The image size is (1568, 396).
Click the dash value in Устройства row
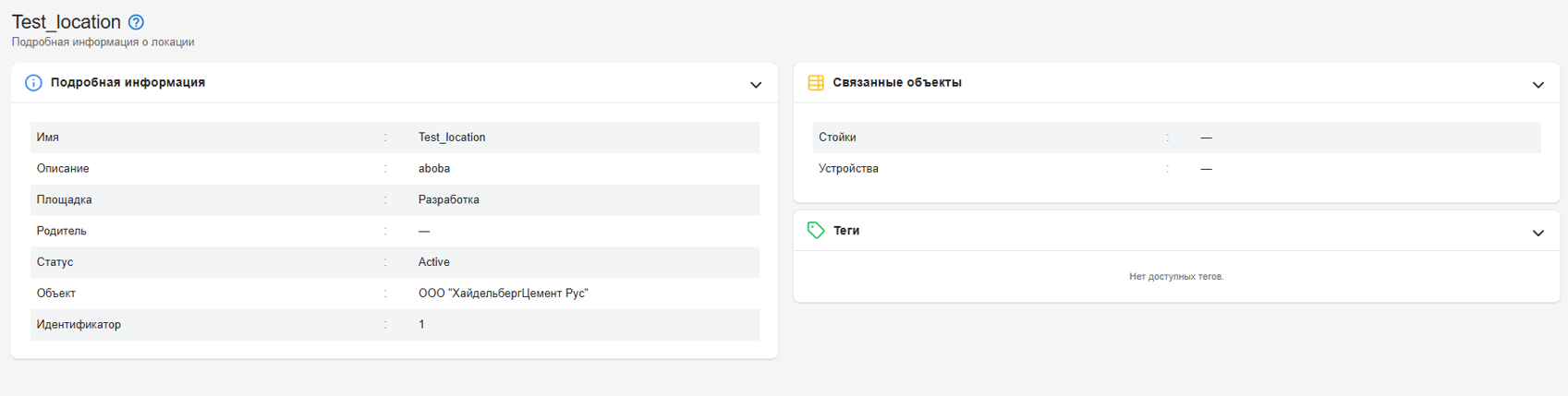pyautogui.click(x=1207, y=168)
